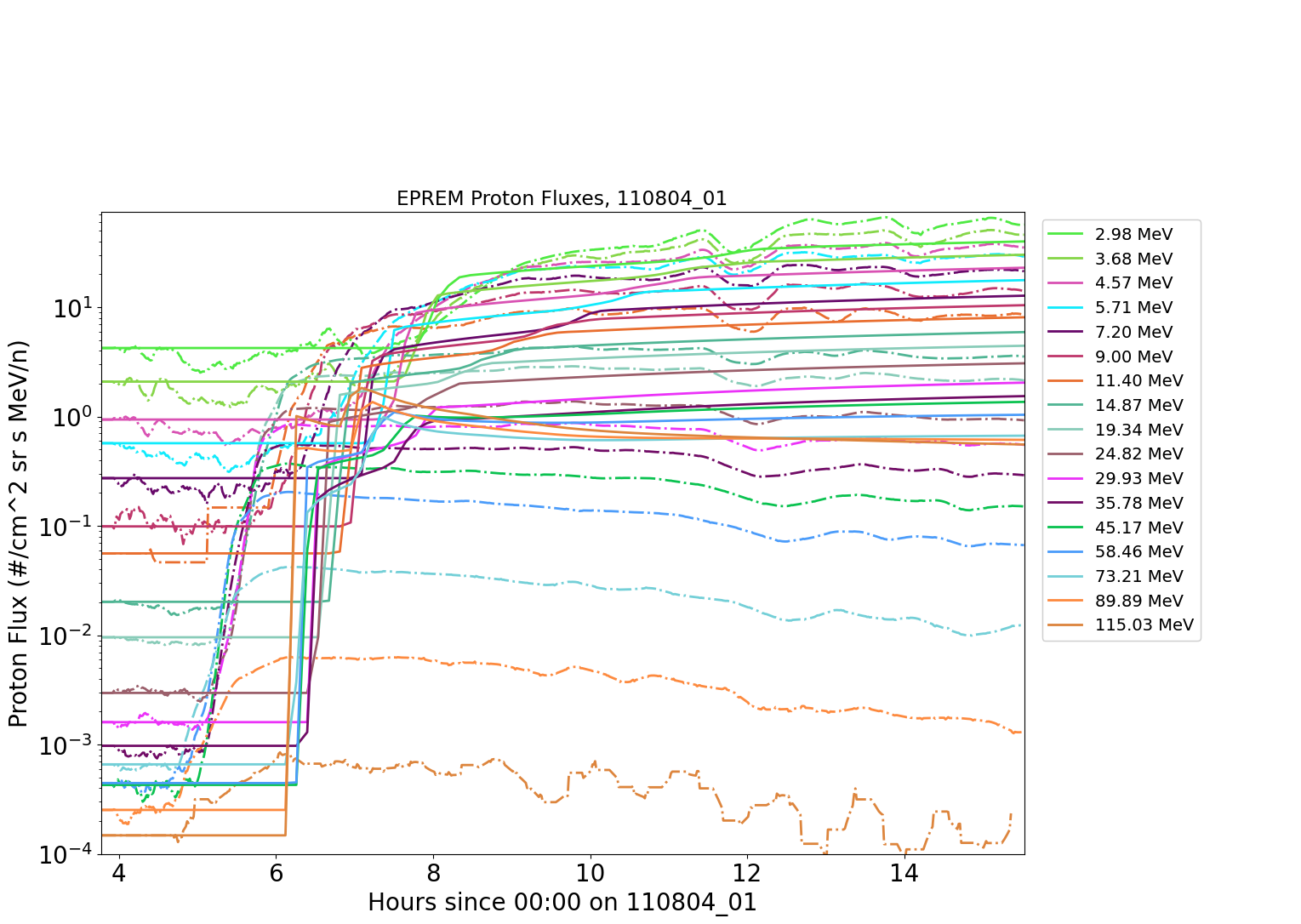The image size is (1301, 924).
Task: Select the 45.17 MeV legend label
Action: coord(1138,528)
